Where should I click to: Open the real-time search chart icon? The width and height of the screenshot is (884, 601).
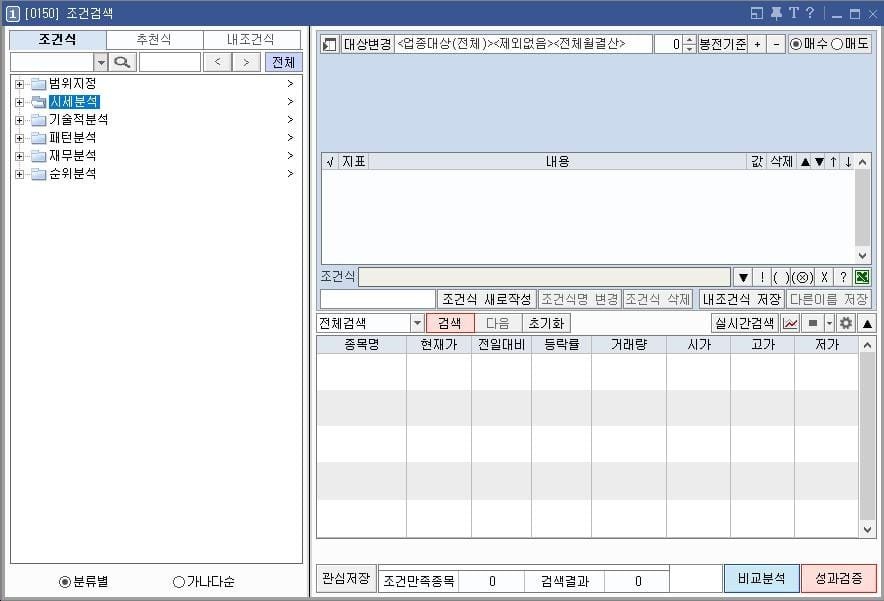[789, 323]
